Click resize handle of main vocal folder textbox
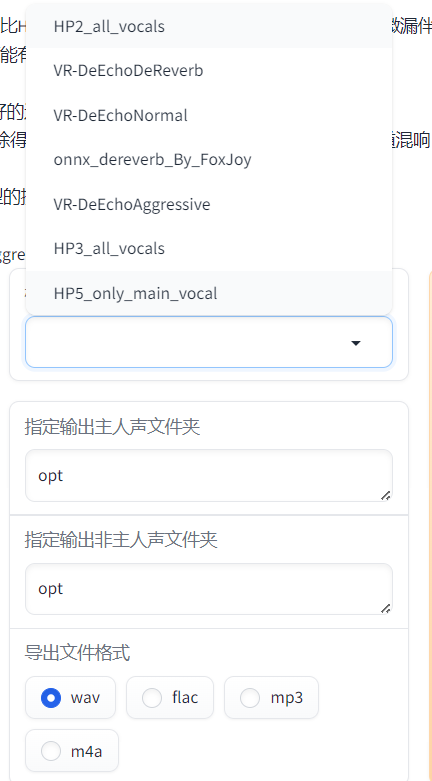Image resolution: width=432 pixels, height=781 pixels. [386, 495]
